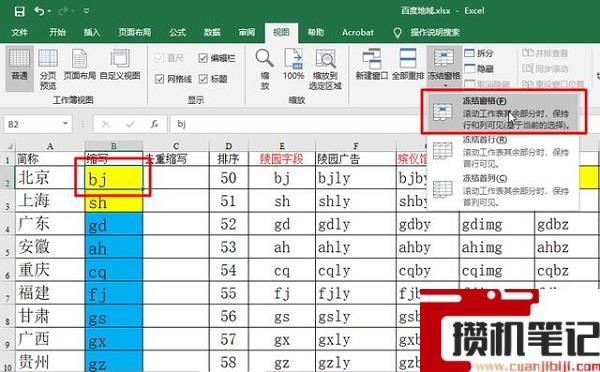This screenshot has width=600, height=372.
Task: Click the 拆分 split button
Action: point(479,53)
